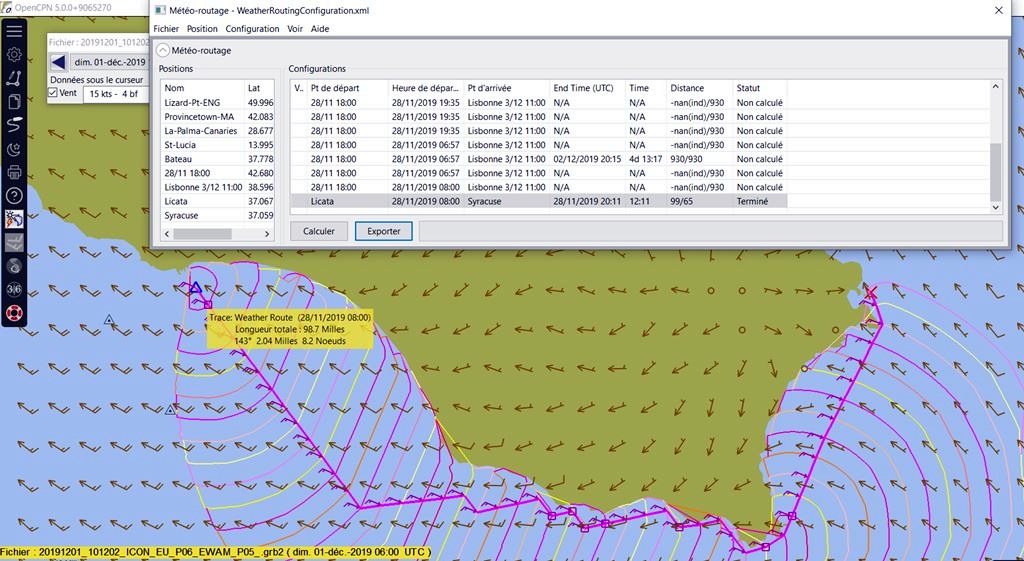
Task: Step GRIB time back with blue arrow
Action: (59, 63)
